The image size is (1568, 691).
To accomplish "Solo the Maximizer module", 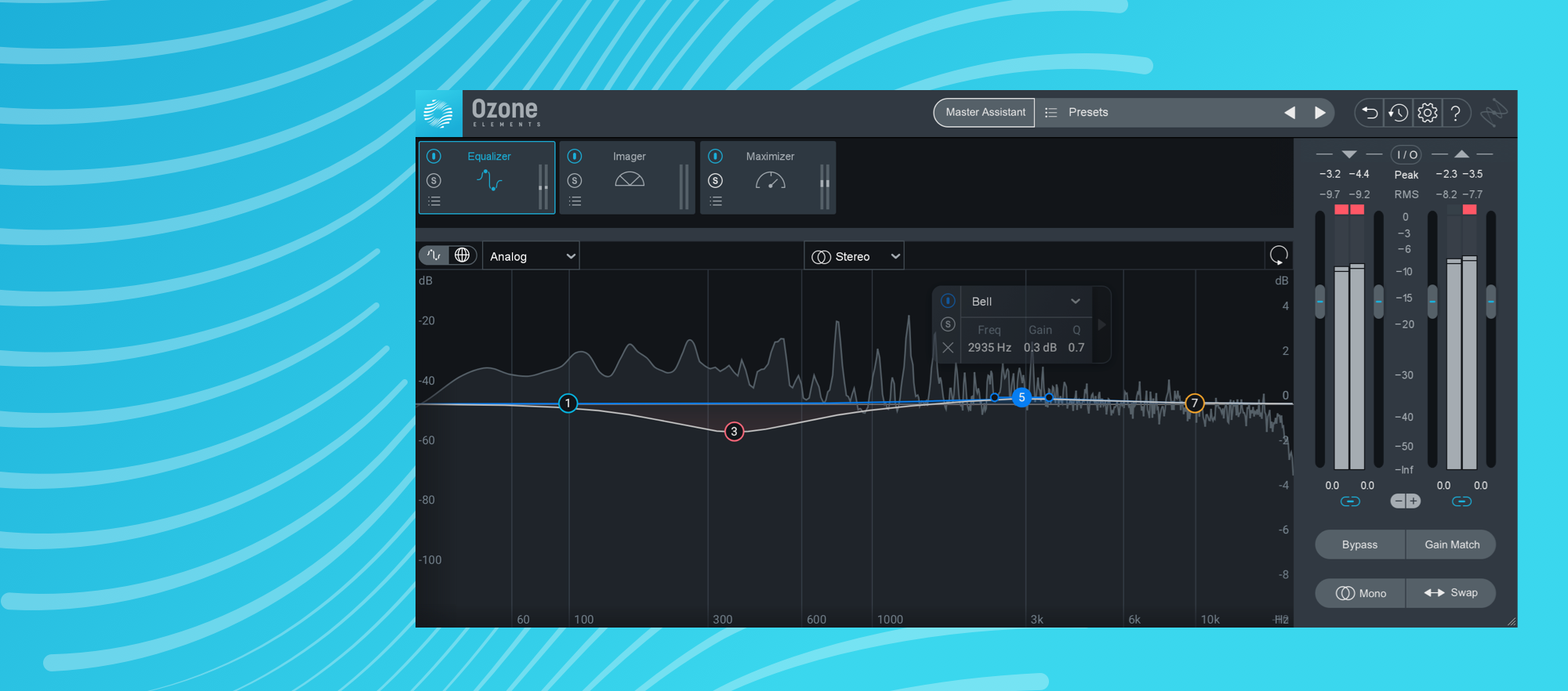I will (715, 180).
